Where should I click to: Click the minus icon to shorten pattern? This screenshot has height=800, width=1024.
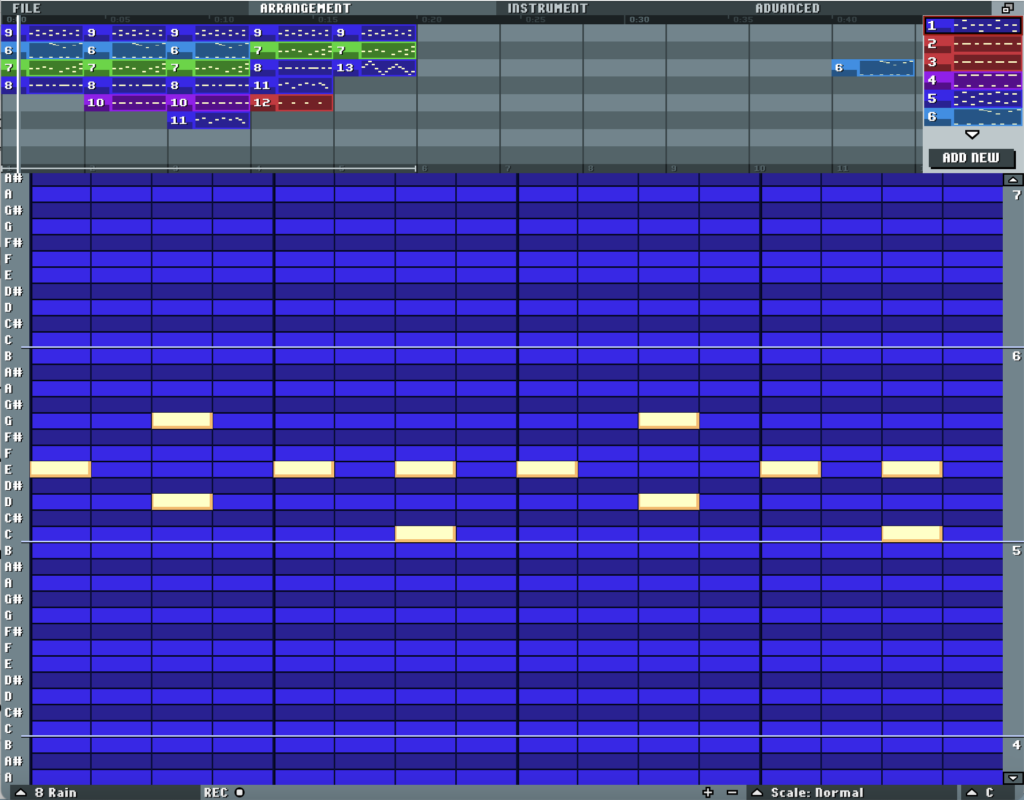point(732,792)
